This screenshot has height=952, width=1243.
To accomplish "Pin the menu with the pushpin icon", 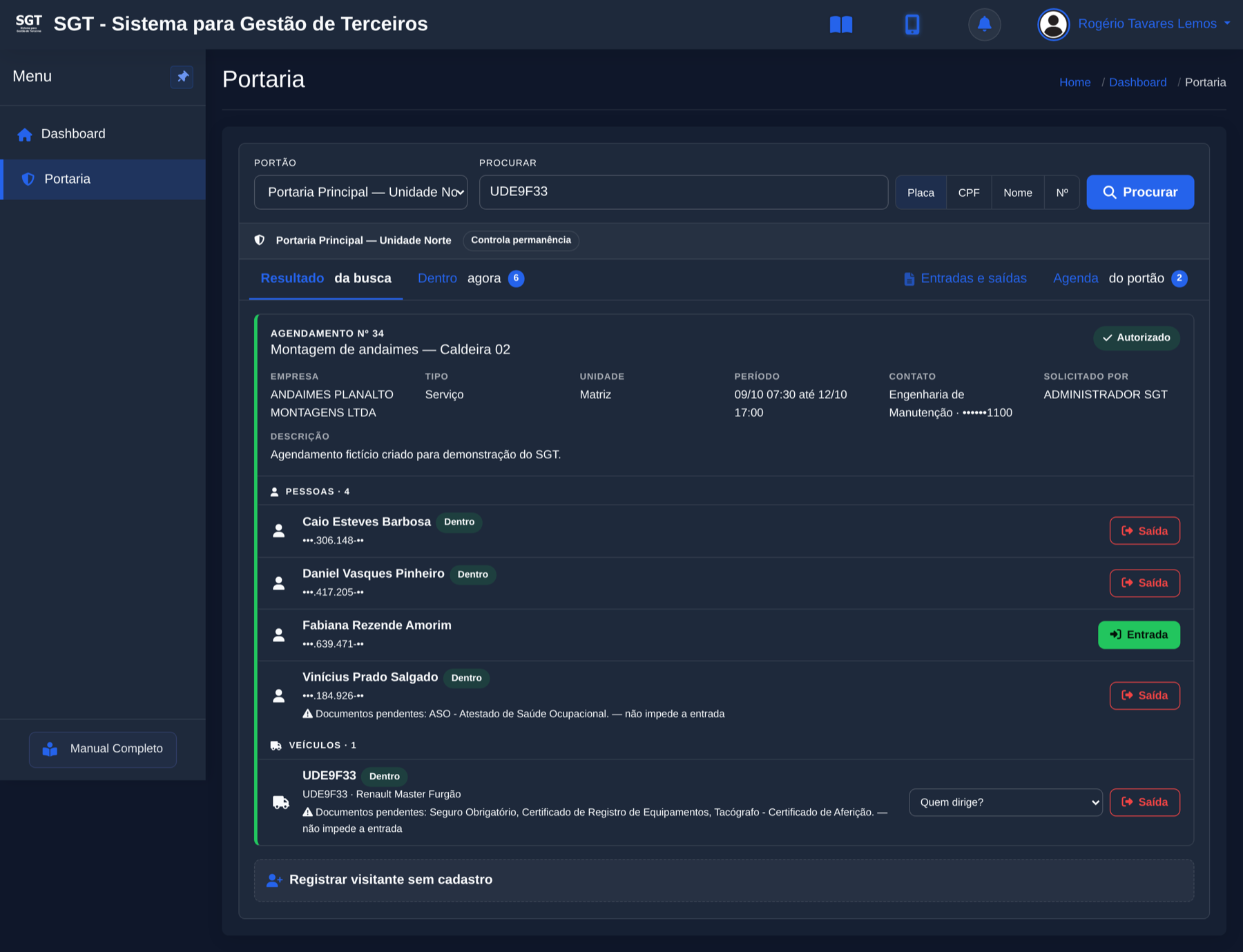I will pos(182,77).
